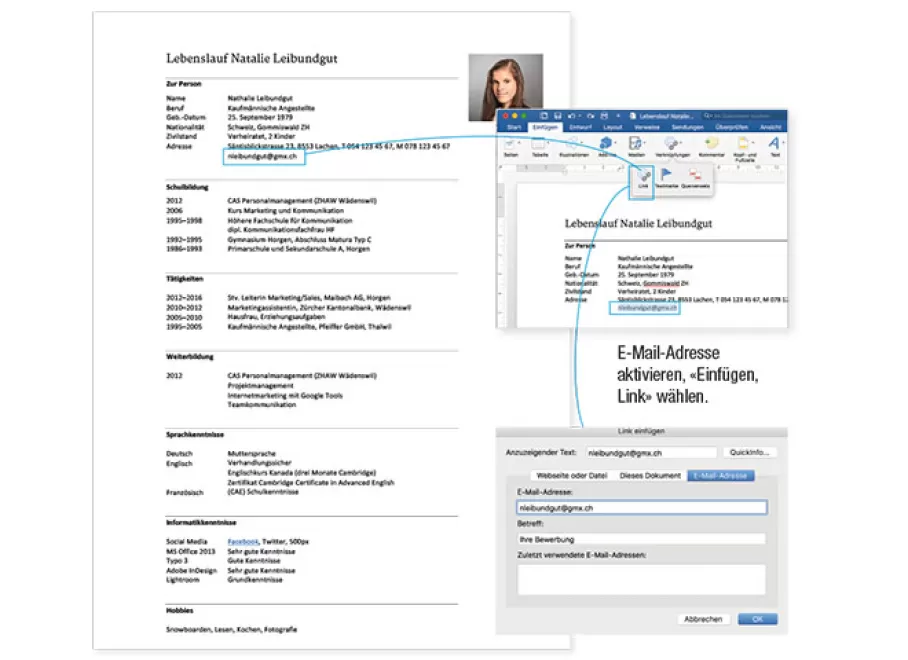Click the "Adobe InDesign" row label
The height and width of the screenshot is (660, 908).
pos(191,570)
